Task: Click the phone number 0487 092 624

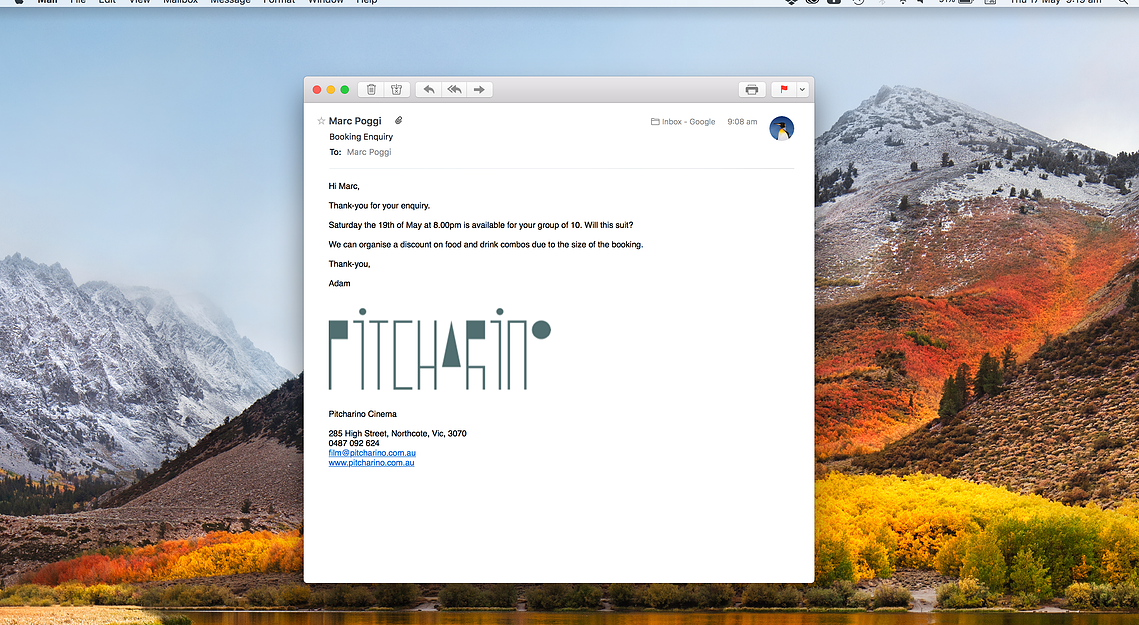Action: (354, 443)
